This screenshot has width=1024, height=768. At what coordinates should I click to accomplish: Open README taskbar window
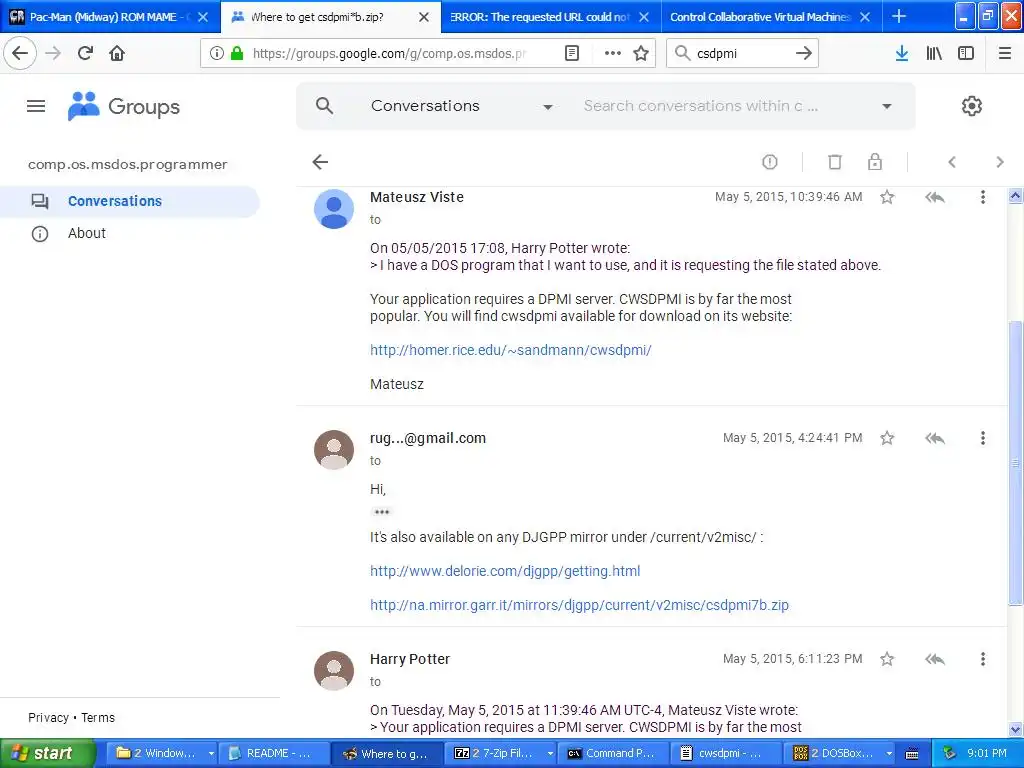276,754
